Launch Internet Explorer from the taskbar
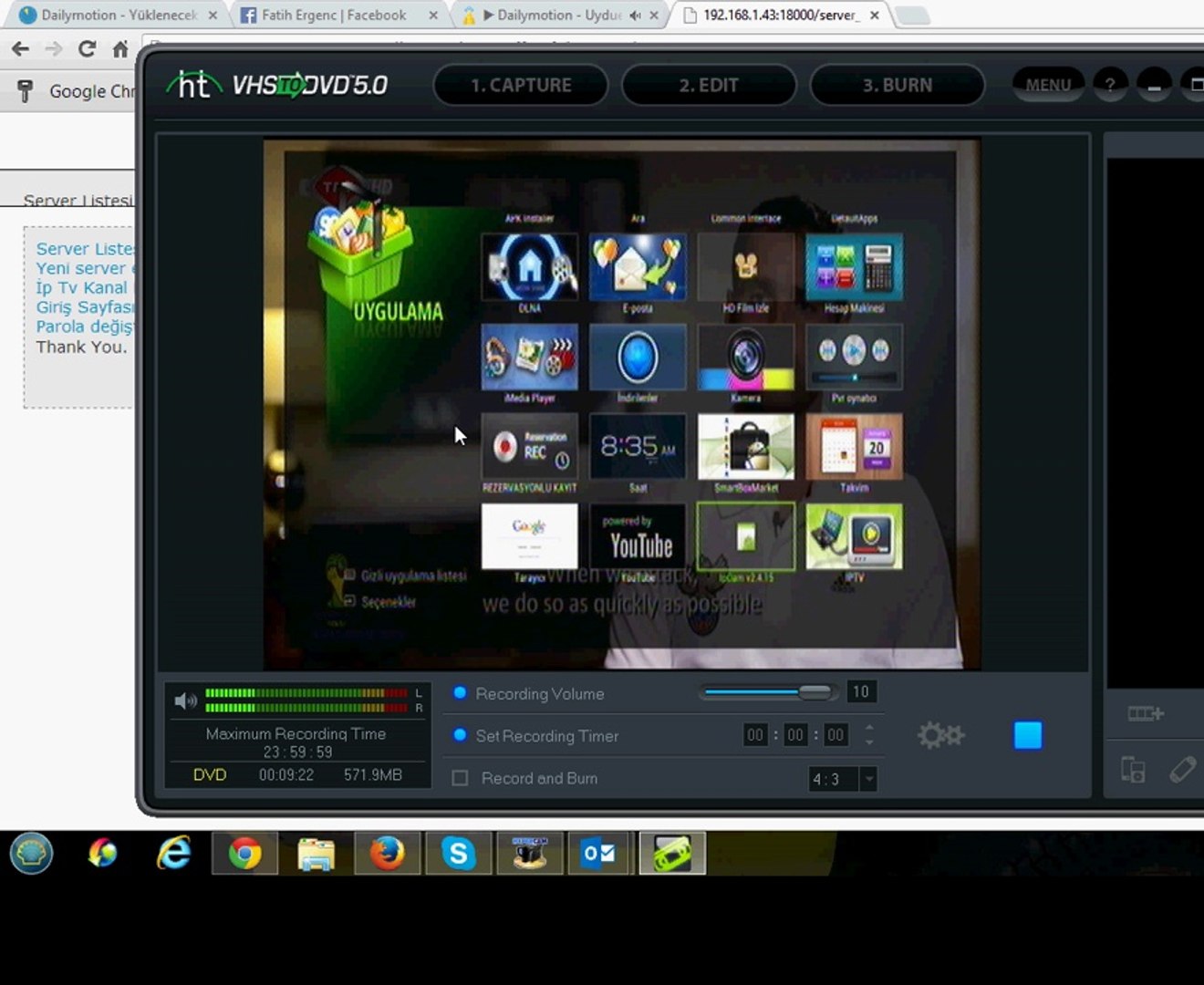This screenshot has height=985, width=1204. [x=173, y=855]
